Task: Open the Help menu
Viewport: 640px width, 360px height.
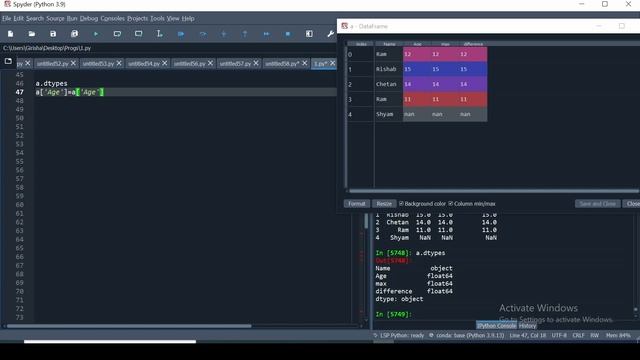Action: [x=188, y=18]
